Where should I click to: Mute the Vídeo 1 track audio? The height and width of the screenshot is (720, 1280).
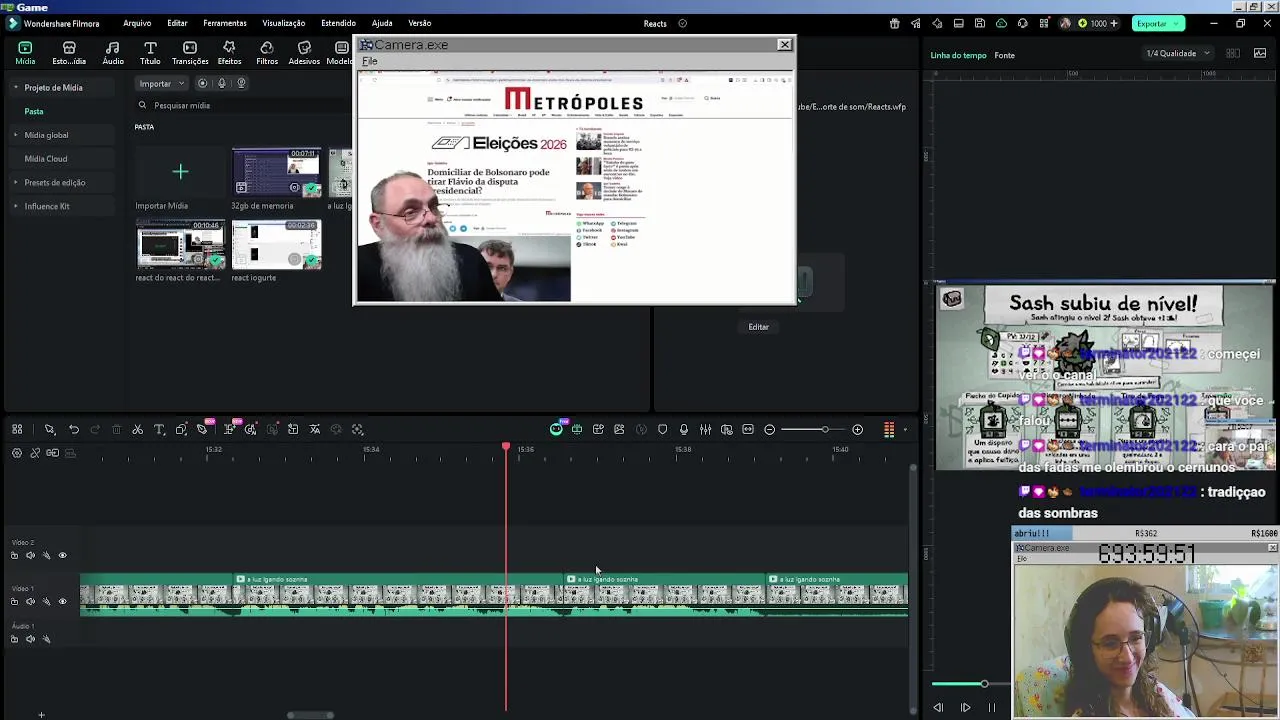point(30,601)
